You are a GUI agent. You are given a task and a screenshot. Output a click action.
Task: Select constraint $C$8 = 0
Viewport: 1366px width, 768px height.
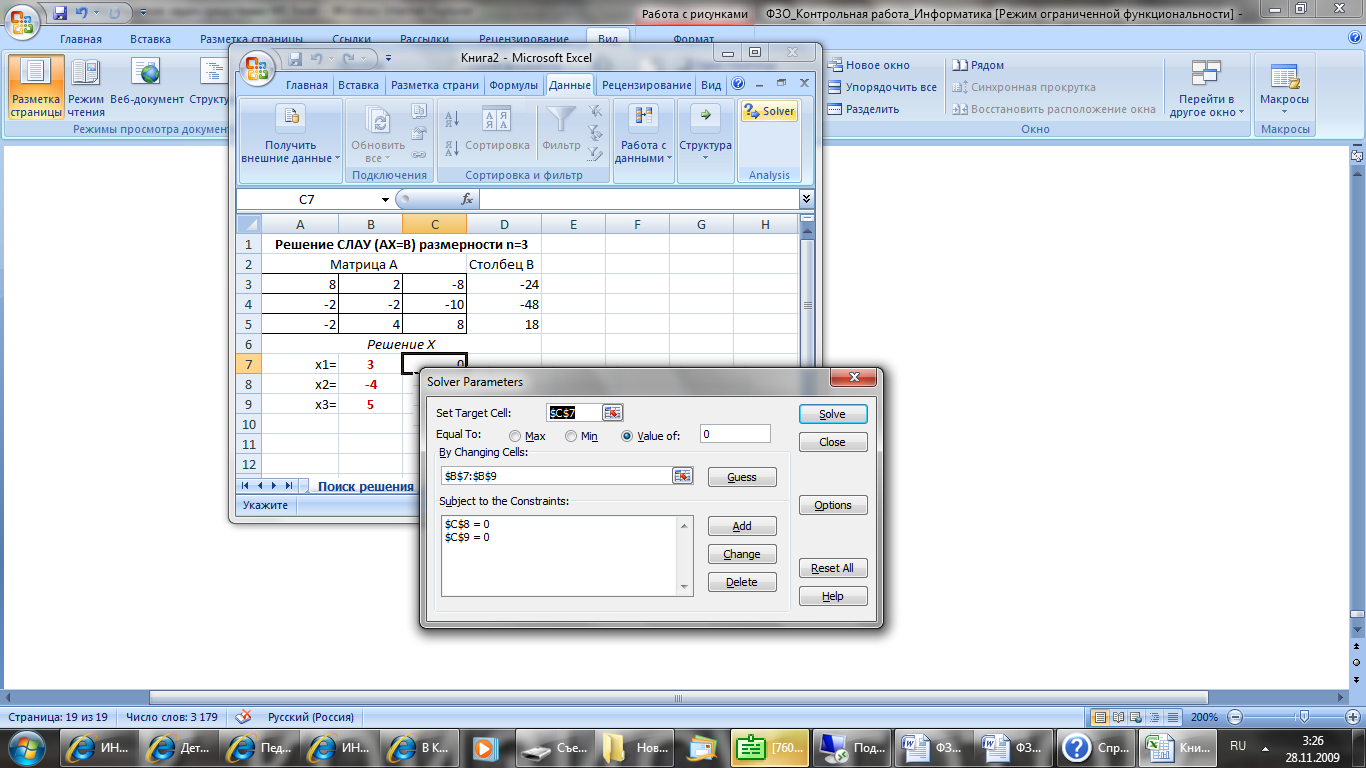467,524
